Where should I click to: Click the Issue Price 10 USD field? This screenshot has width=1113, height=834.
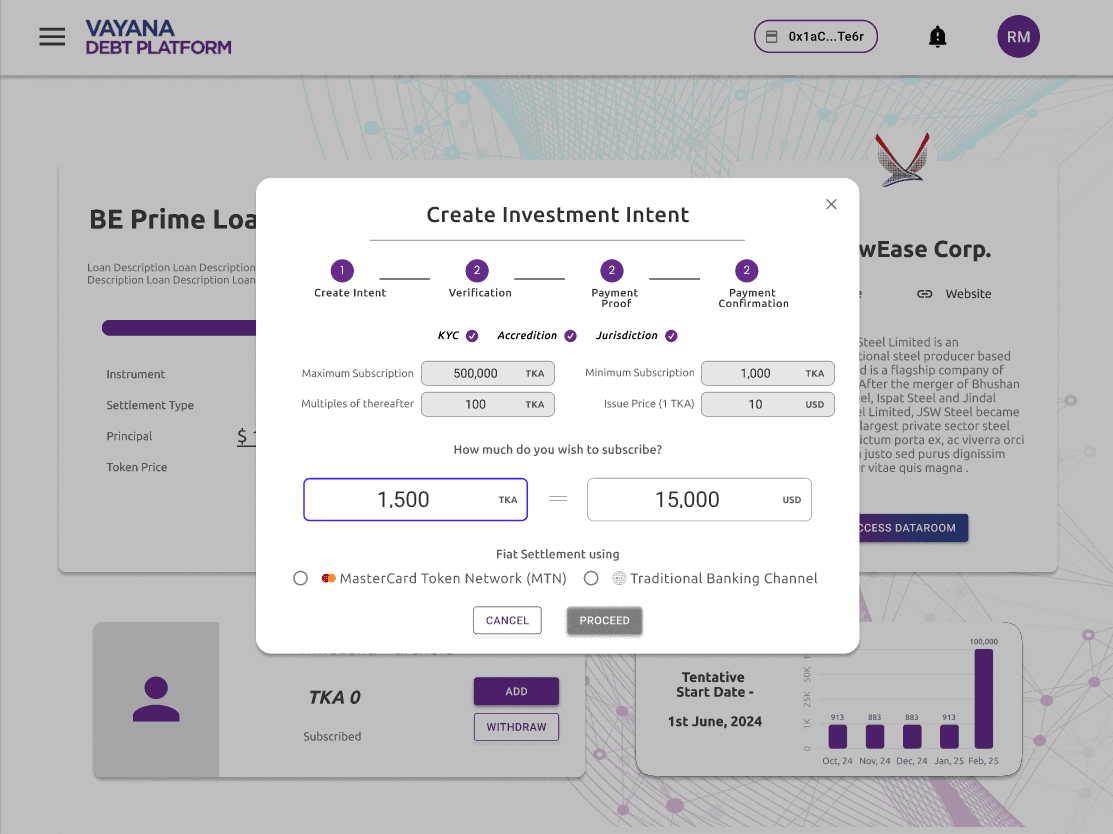coord(767,405)
